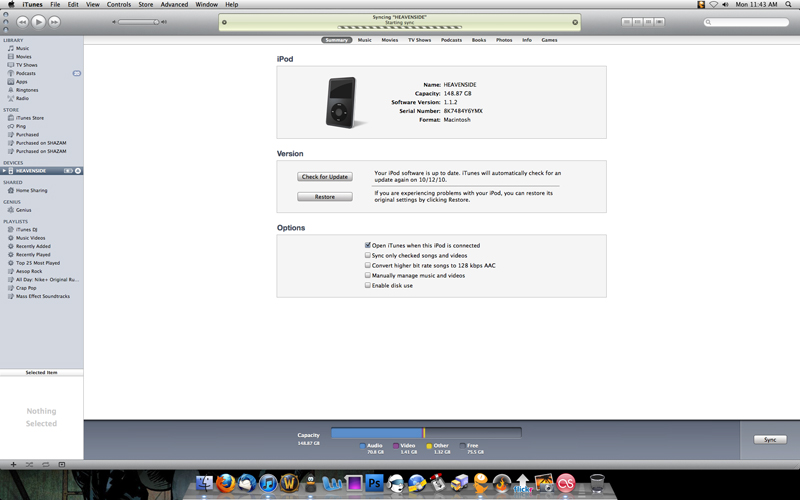The image size is (800, 500).
Task: Switch to the Music tab
Action: click(365, 40)
